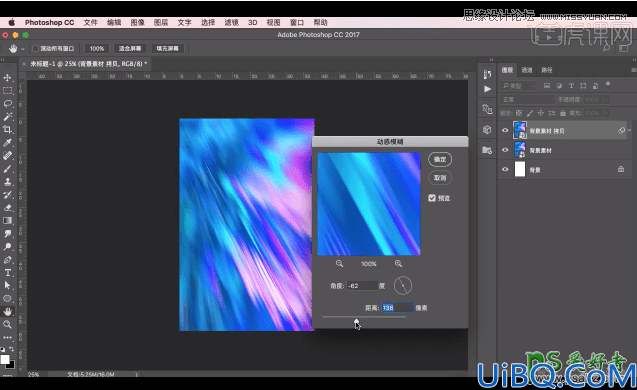The width and height of the screenshot is (637, 390).
Task: Select the Dodge tool
Action: pos(7,247)
